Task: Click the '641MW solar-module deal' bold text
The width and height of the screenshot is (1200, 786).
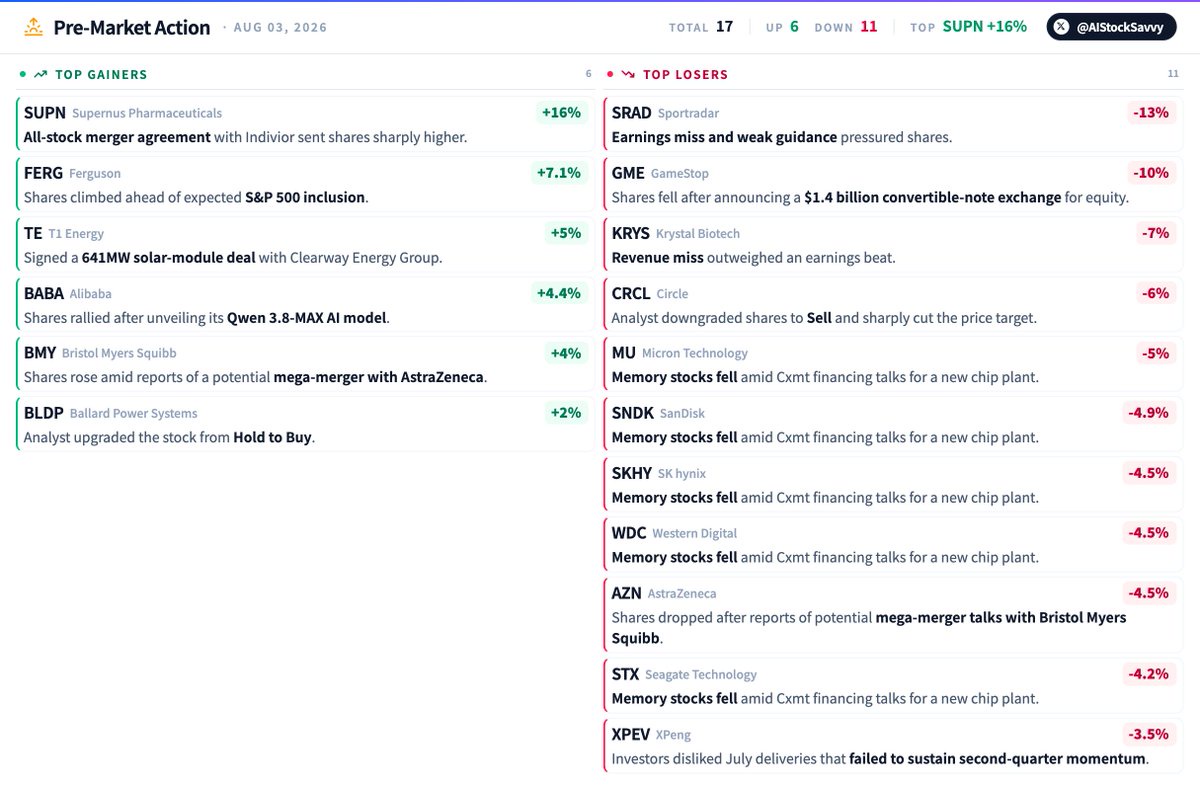Action: pos(168,257)
